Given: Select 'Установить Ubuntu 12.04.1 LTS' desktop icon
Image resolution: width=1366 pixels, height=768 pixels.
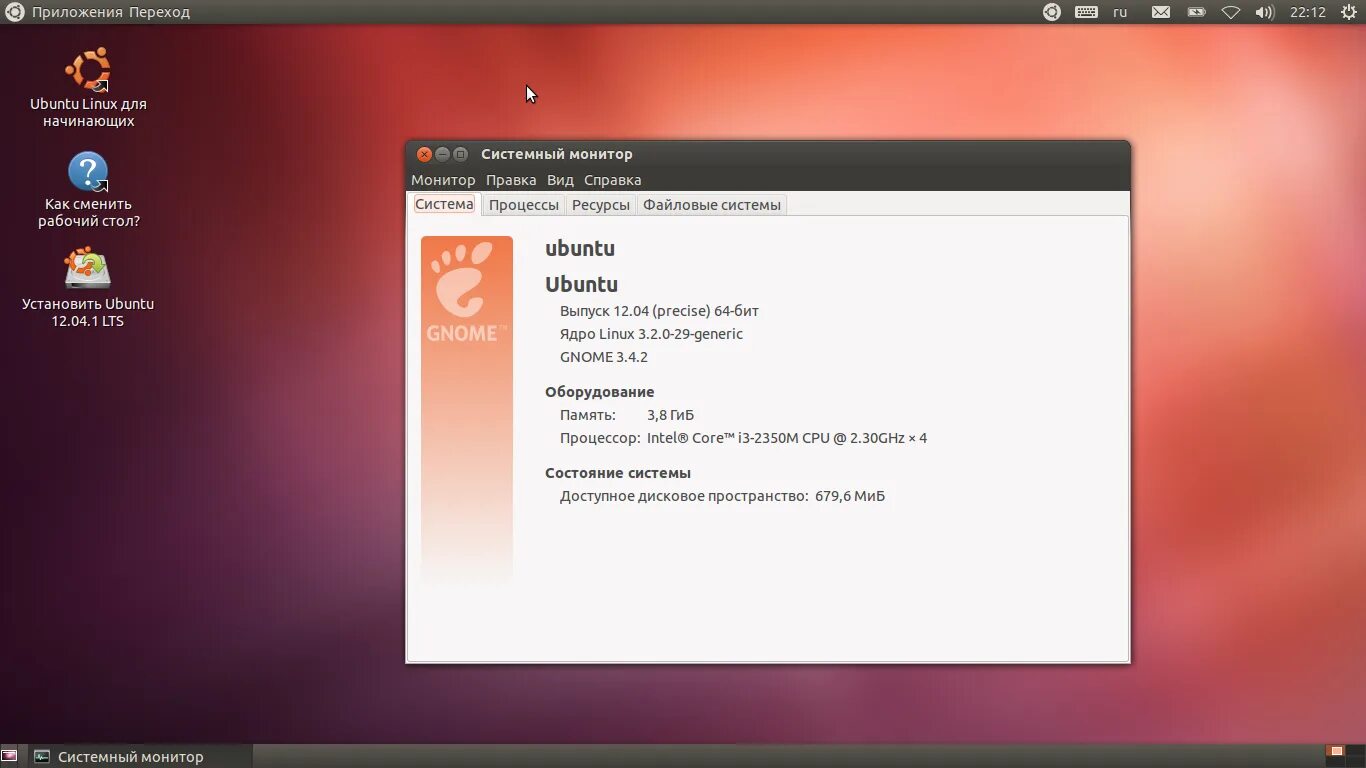Looking at the screenshot, I should point(88,288).
